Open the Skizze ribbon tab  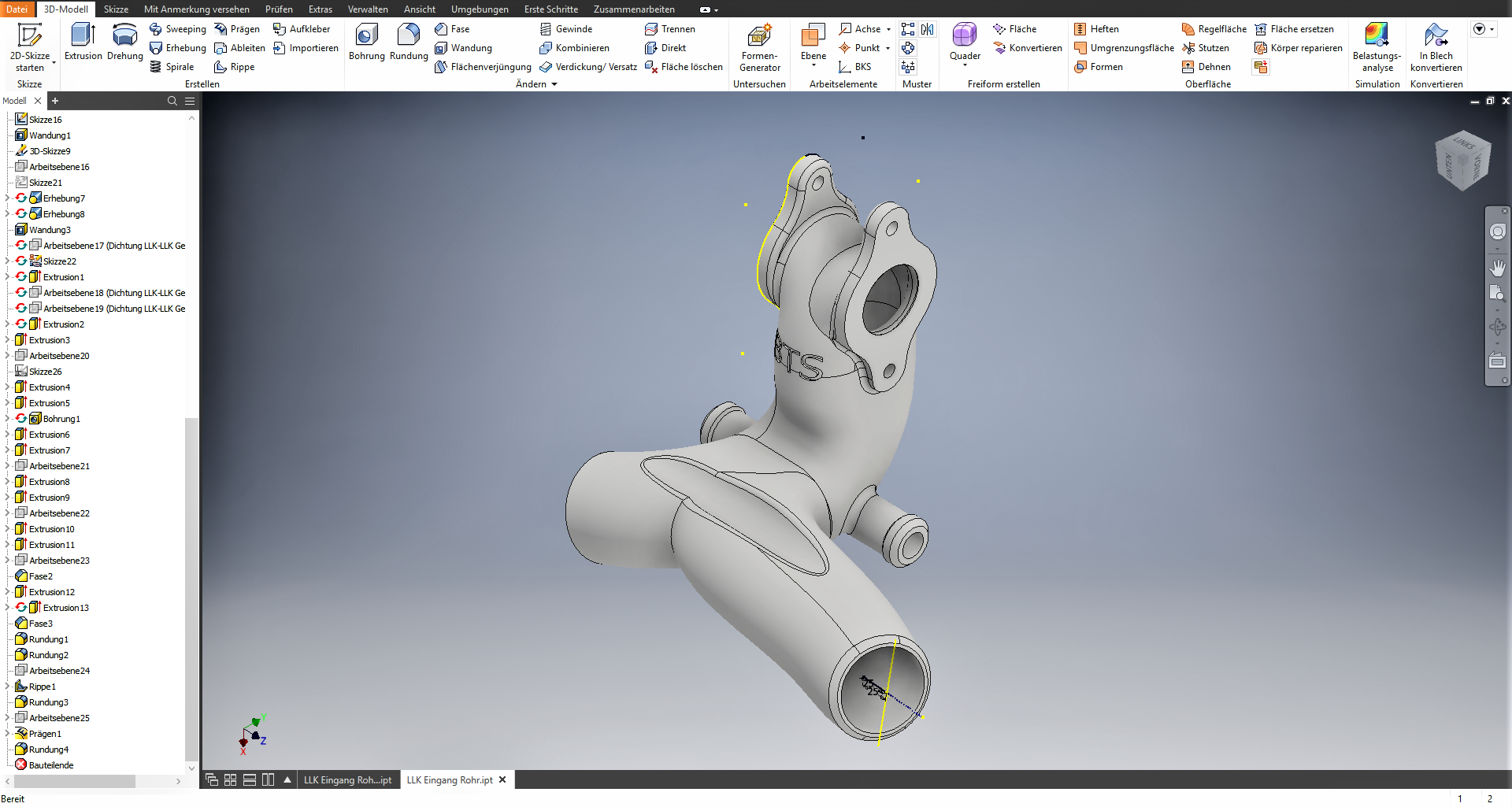(116, 9)
